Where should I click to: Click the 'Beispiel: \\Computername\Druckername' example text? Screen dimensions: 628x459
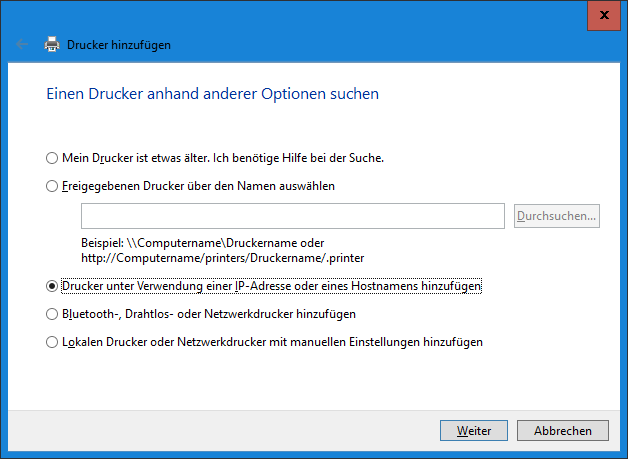(202, 243)
